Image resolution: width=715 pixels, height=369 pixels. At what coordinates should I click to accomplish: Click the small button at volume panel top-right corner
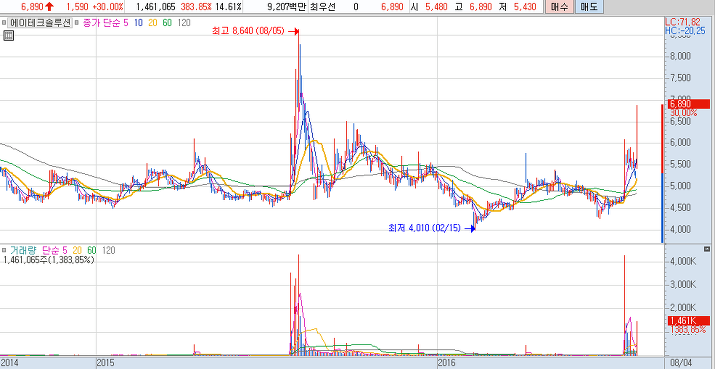(x=707, y=249)
